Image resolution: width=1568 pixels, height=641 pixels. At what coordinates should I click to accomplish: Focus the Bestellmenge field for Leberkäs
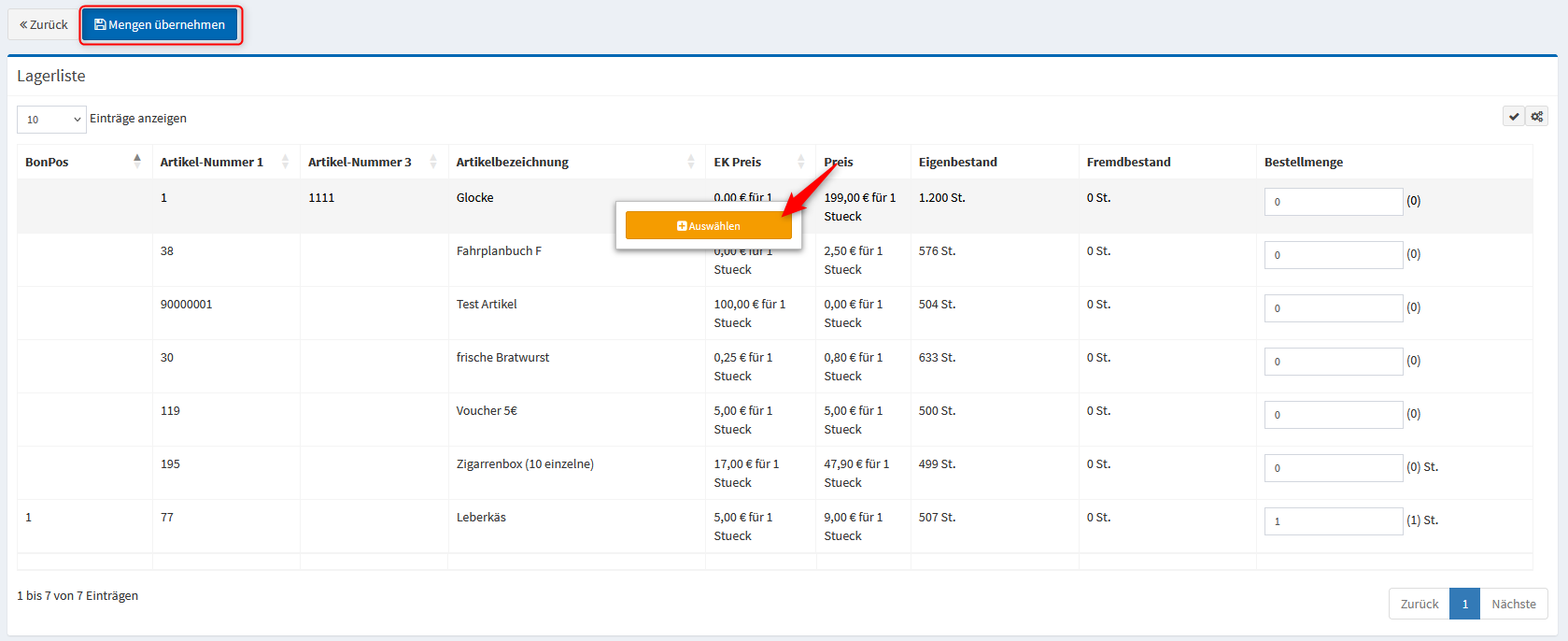click(1333, 521)
